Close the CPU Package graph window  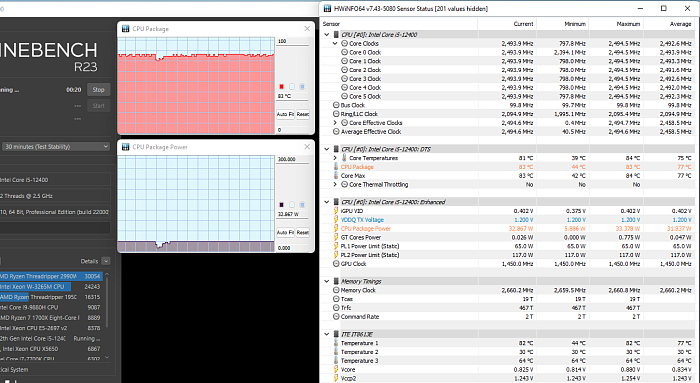click(x=307, y=29)
